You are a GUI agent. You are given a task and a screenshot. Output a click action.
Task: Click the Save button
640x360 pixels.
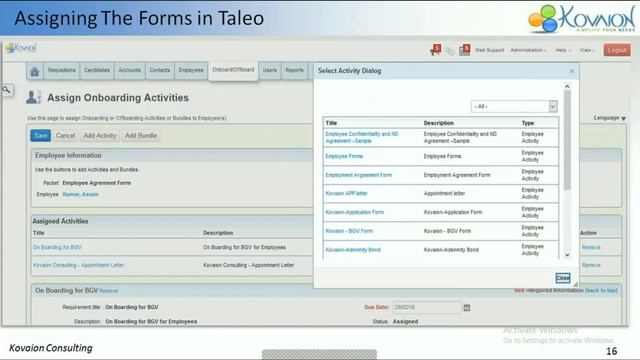click(x=40, y=136)
